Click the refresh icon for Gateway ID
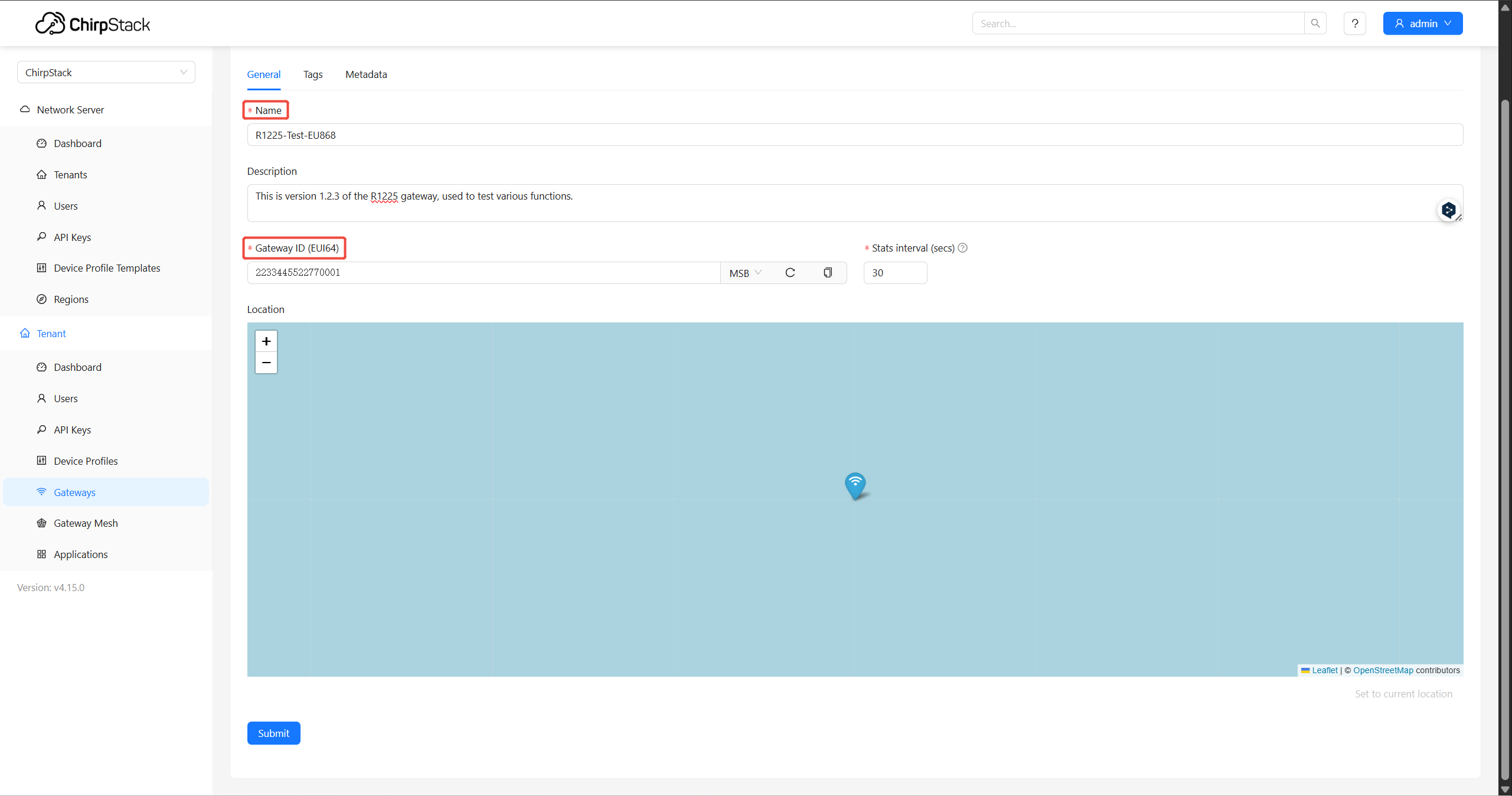This screenshot has height=796, width=1512. click(x=790, y=272)
